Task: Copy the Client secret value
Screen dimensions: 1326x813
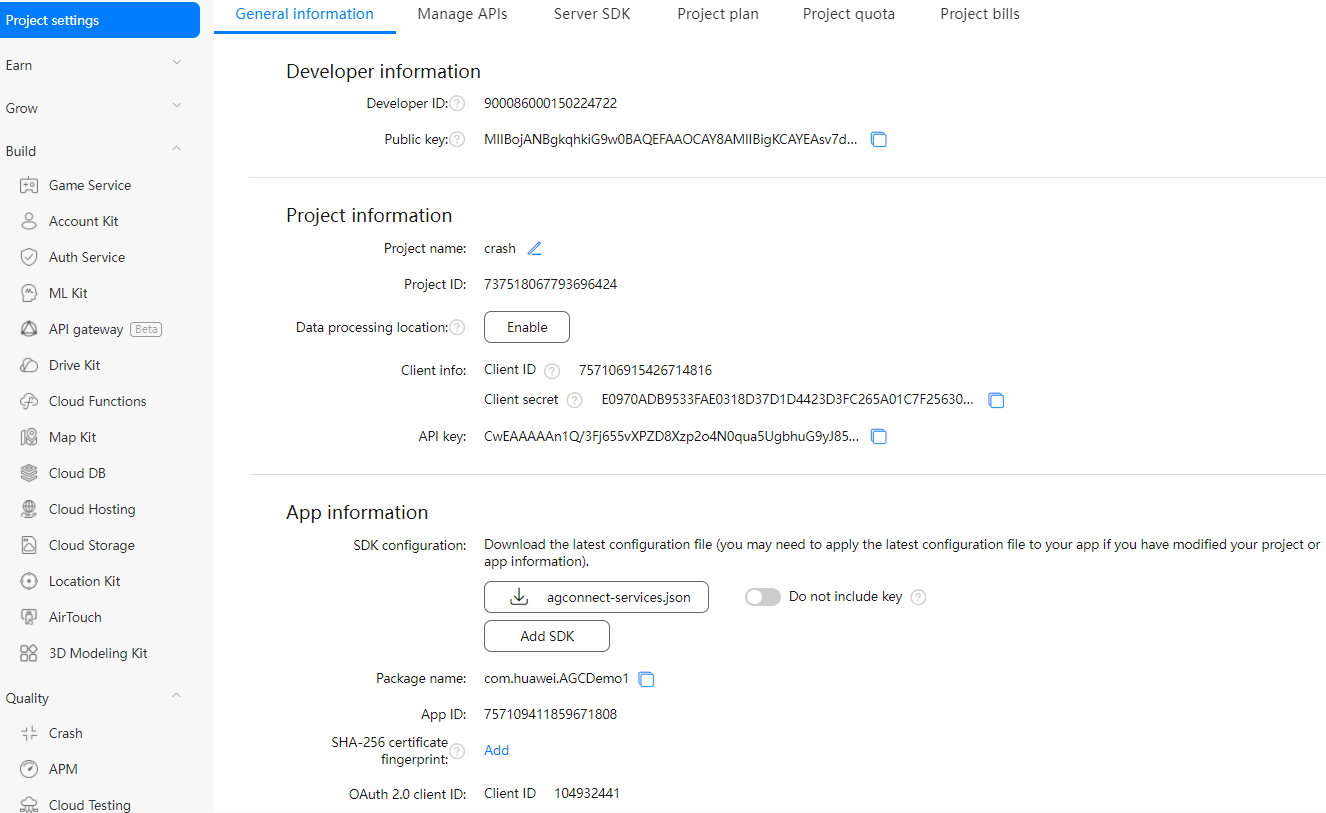Action: pyautogui.click(x=996, y=400)
